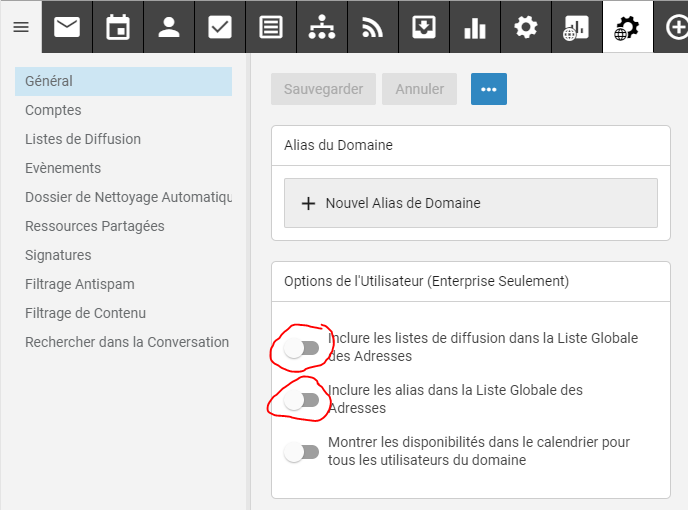
Task: Toggle showing calendar availability for domain users
Action: point(301,452)
